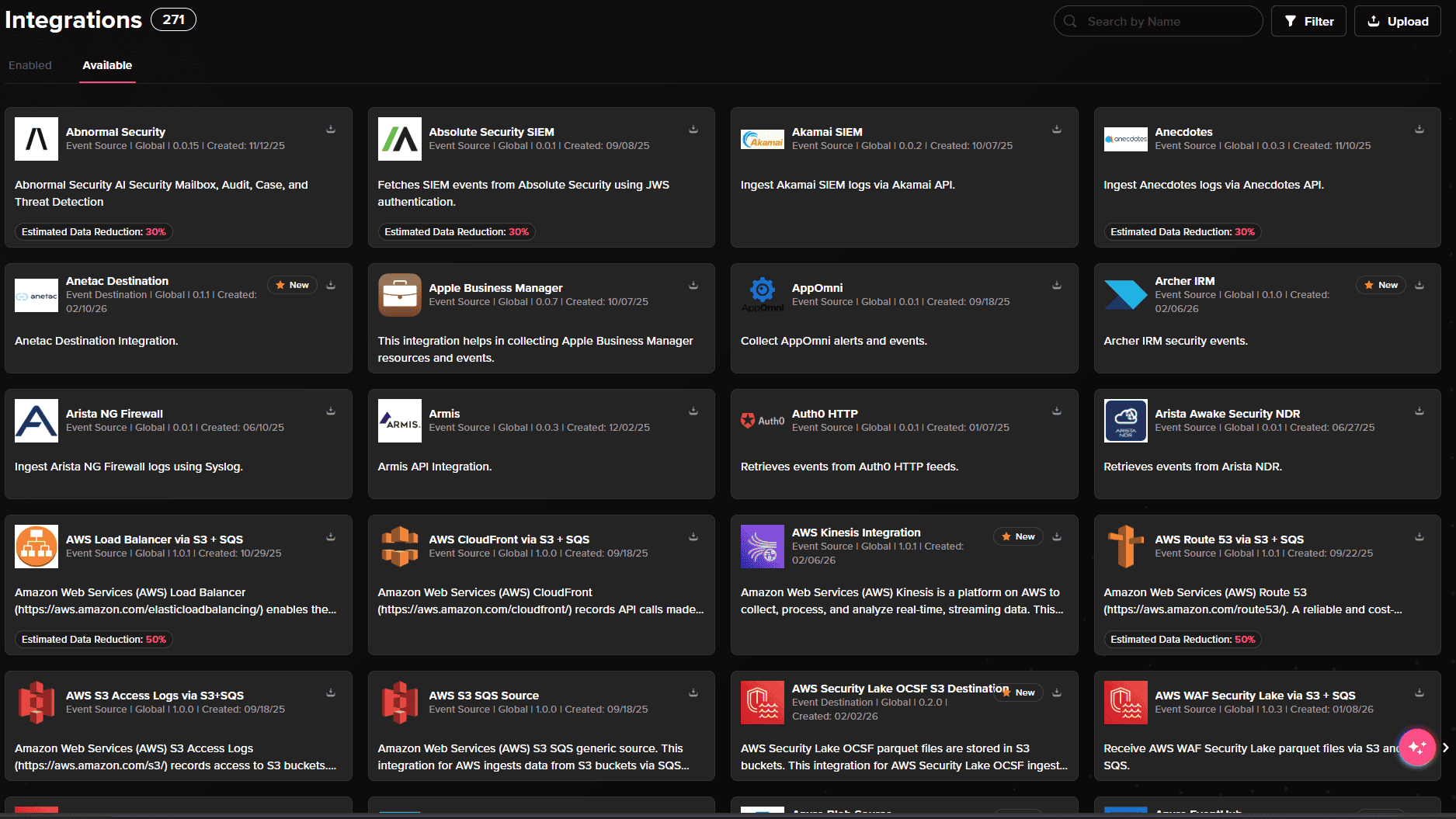
Task: Open AWS Route 53 via S3 + SQS title
Action: (x=1229, y=540)
